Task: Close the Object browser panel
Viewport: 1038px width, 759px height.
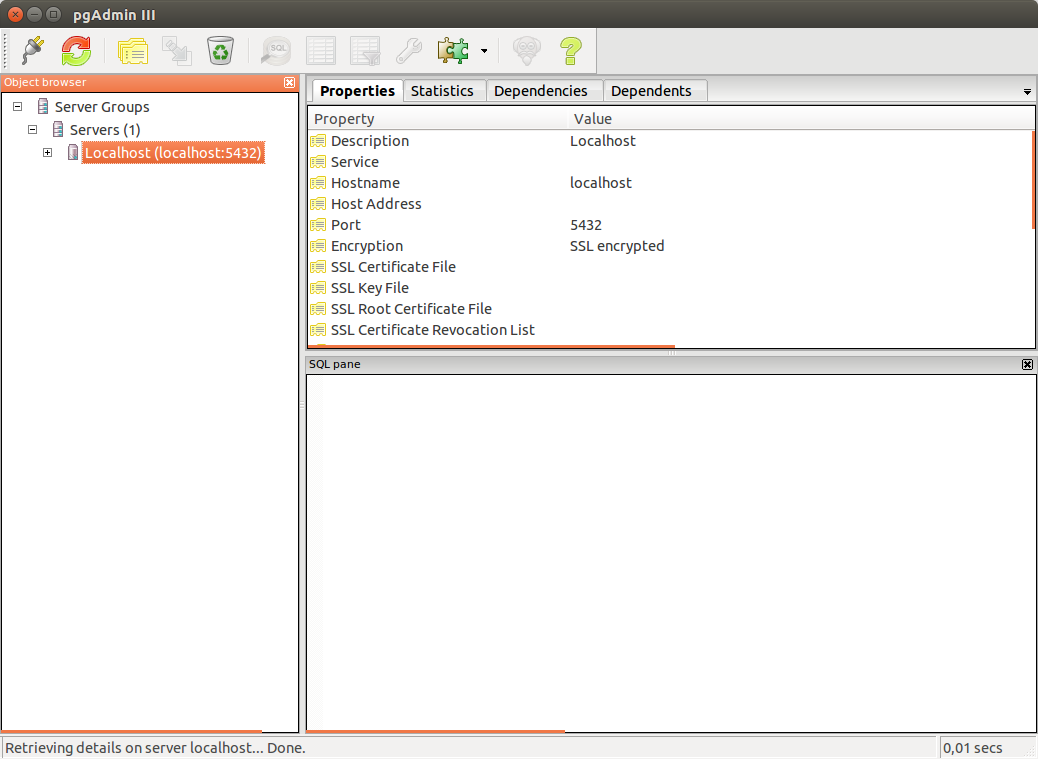Action: [289, 82]
